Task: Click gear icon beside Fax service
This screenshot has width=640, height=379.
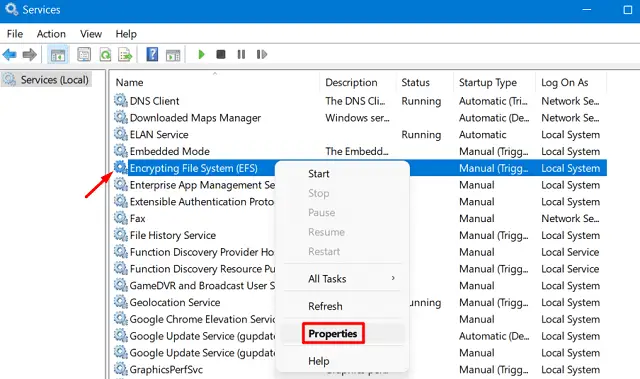Action: (x=121, y=218)
